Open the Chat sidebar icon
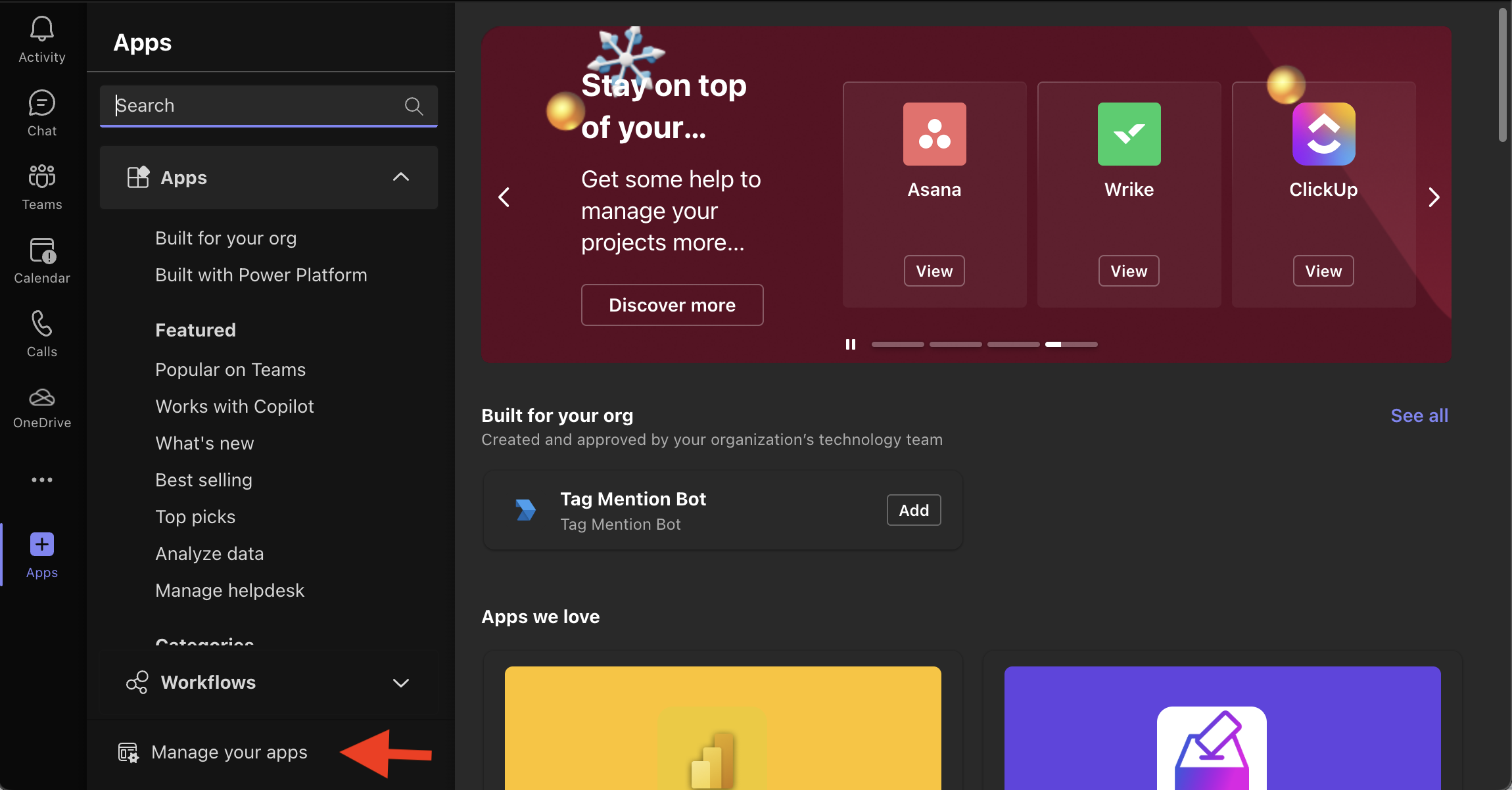Screen dimensions: 1512x790 point(42,104)
